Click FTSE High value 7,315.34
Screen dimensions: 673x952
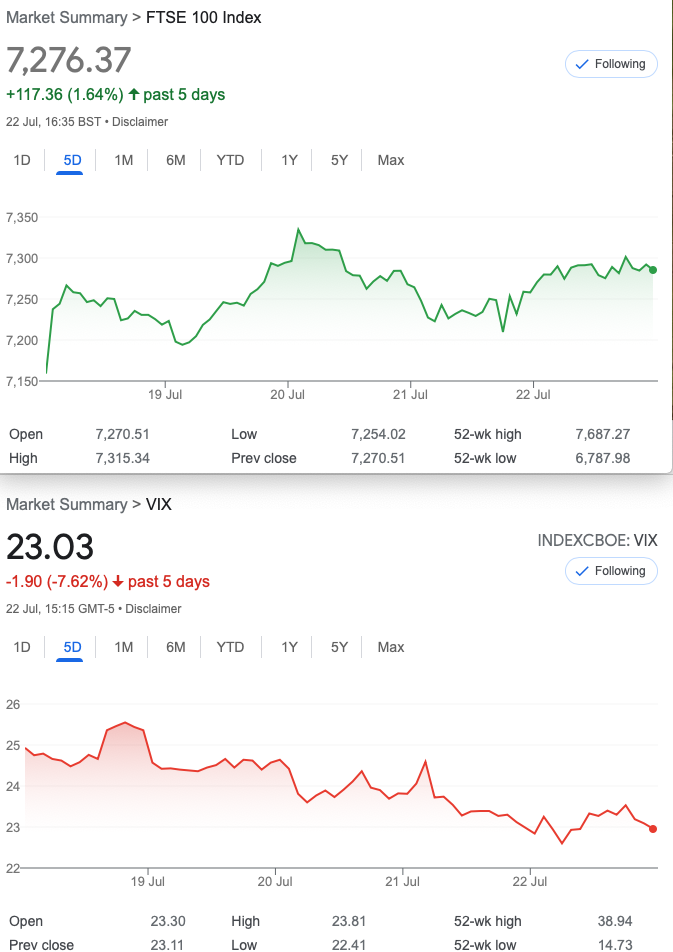pos(122,458)
